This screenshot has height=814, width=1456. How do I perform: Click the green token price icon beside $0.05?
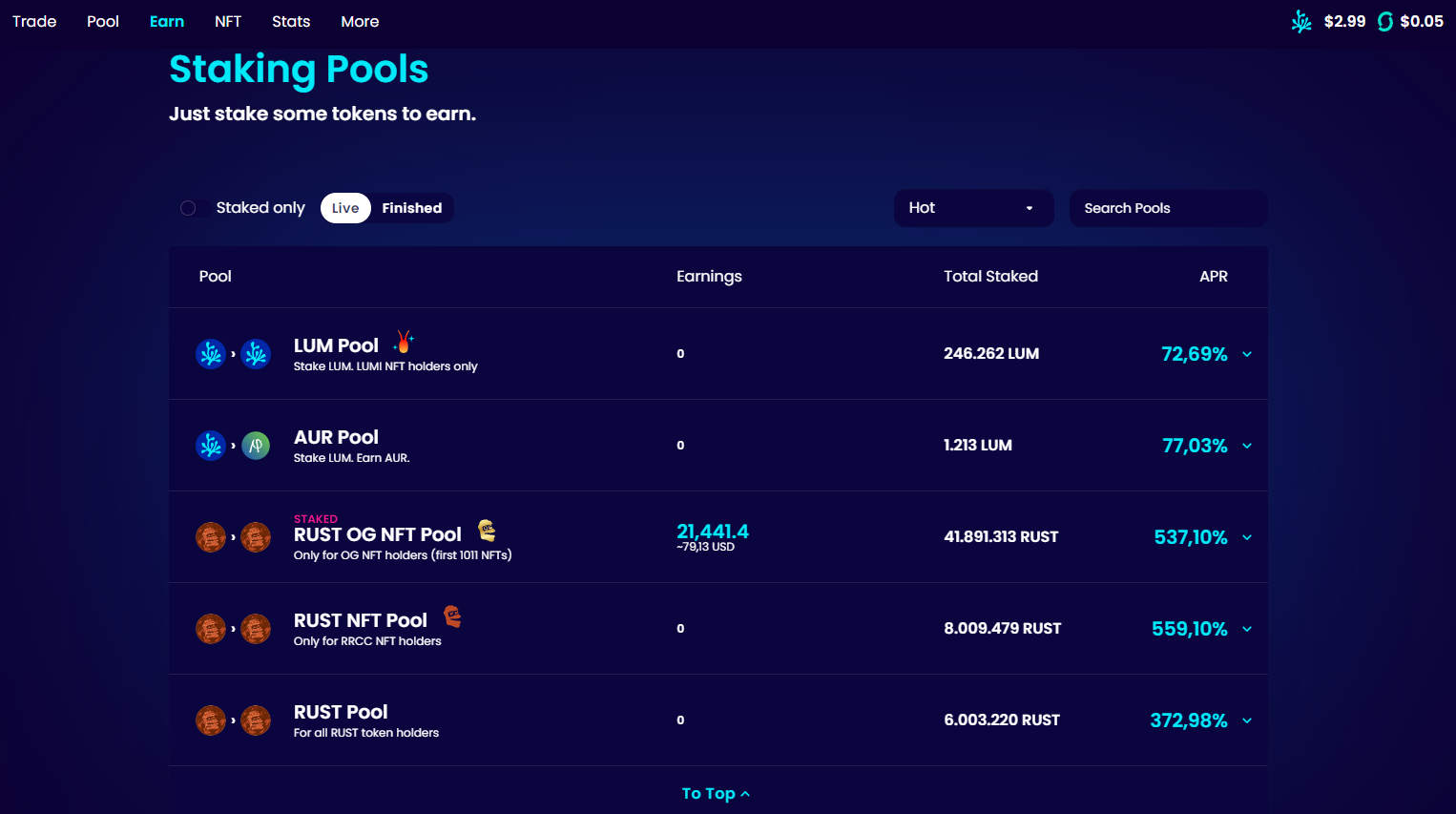(1385, 21)
